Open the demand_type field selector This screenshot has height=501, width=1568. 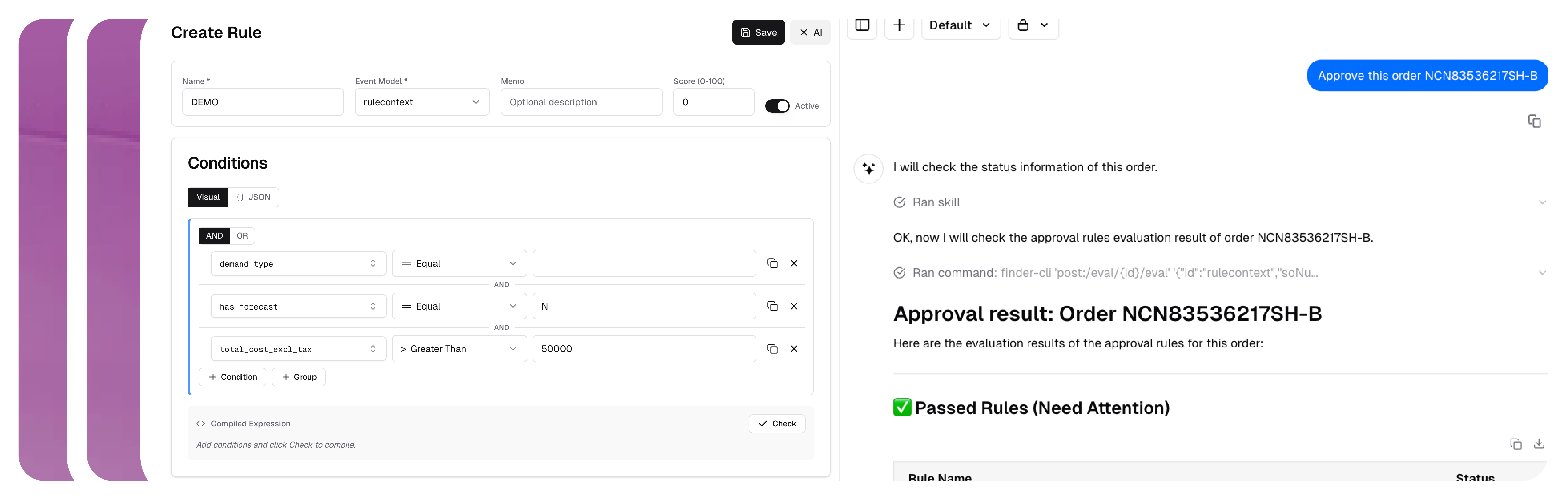click(298, 264)
